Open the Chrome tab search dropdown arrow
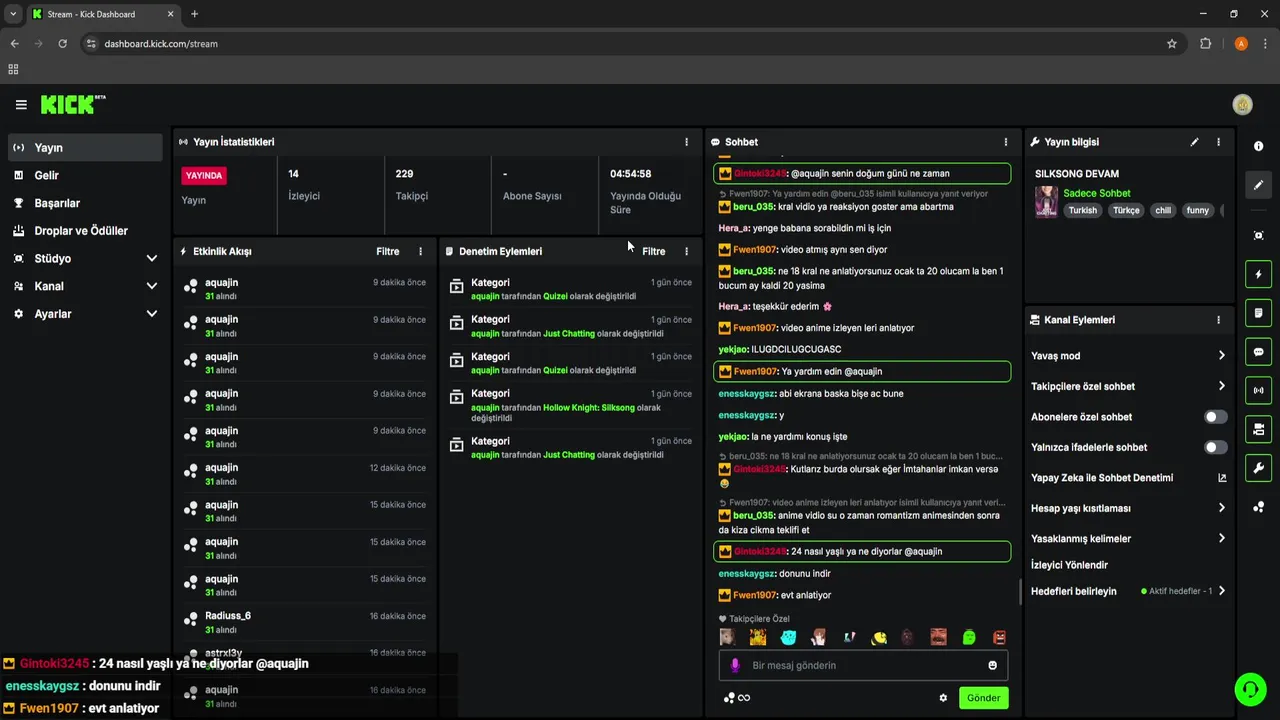Image resolution: width=1280 pixels, height=720 pixels. click(x=13, y=14)
